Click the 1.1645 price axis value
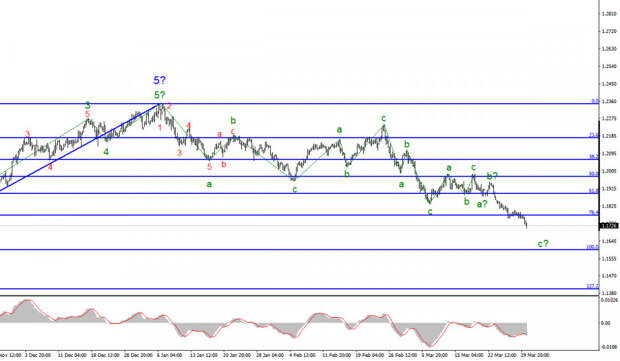 pos(609,241)
